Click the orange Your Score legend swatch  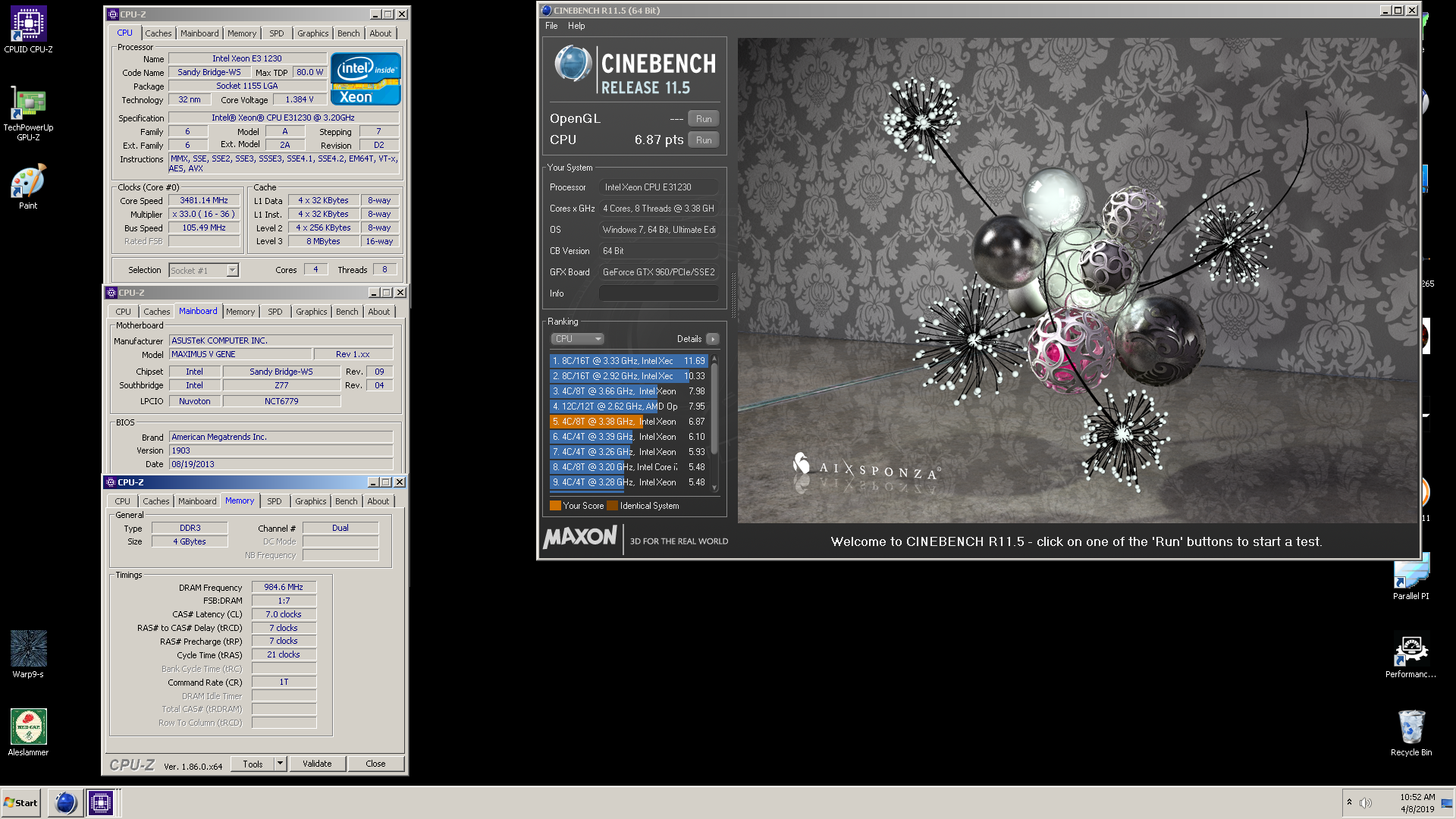pos(555,506)
